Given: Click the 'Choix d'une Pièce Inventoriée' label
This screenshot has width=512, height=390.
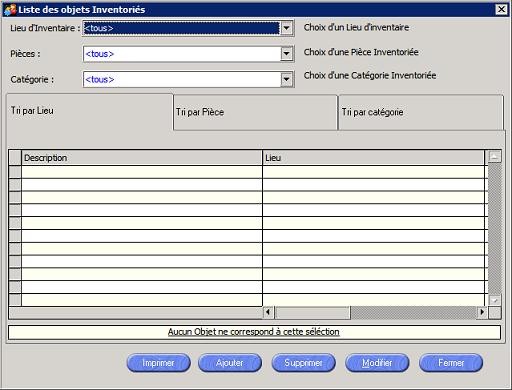Looking at the screenshot, I should tap(361, 52).
